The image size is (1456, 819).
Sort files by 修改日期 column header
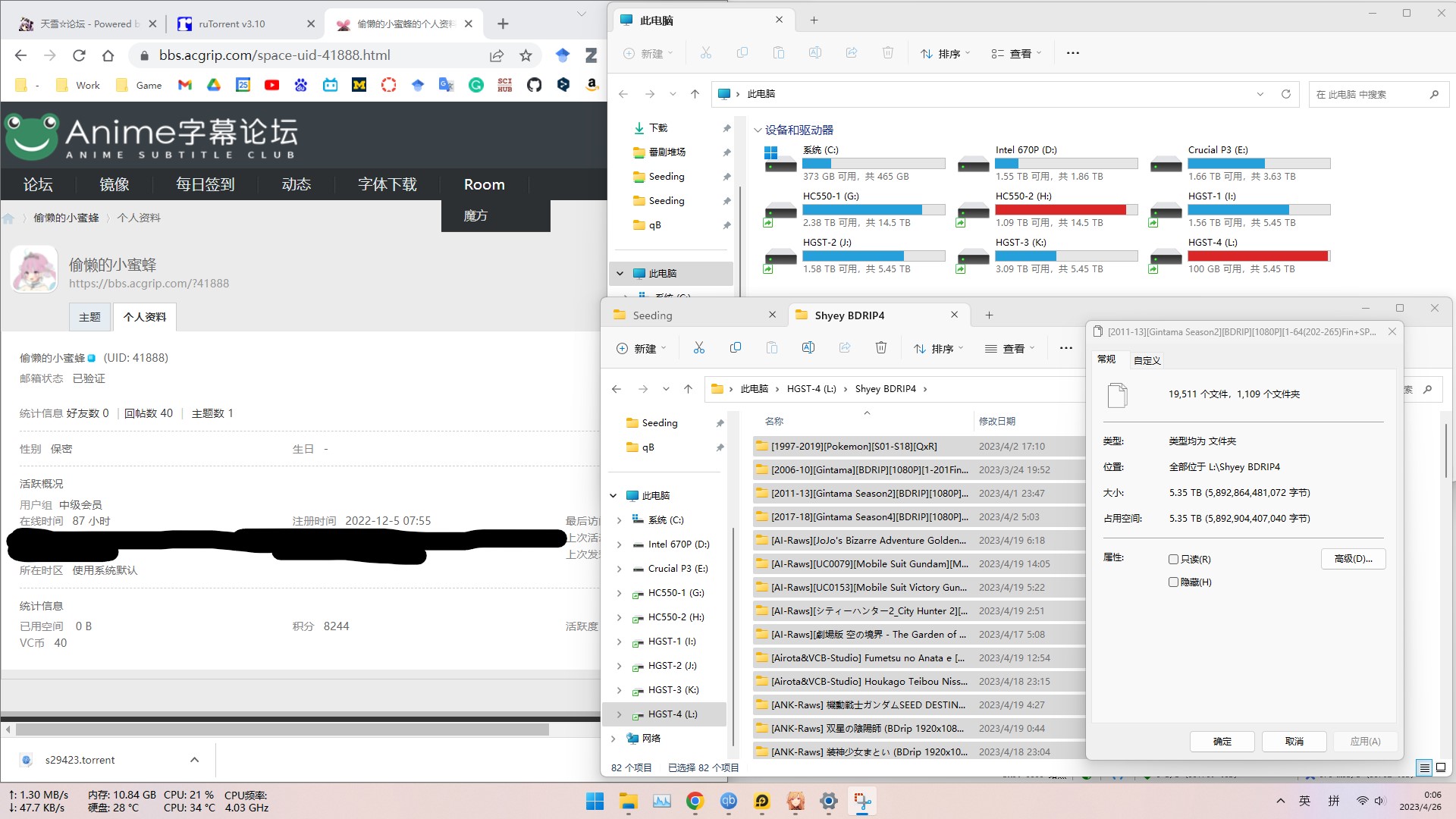pyautogui.click(x=996, y=422)
